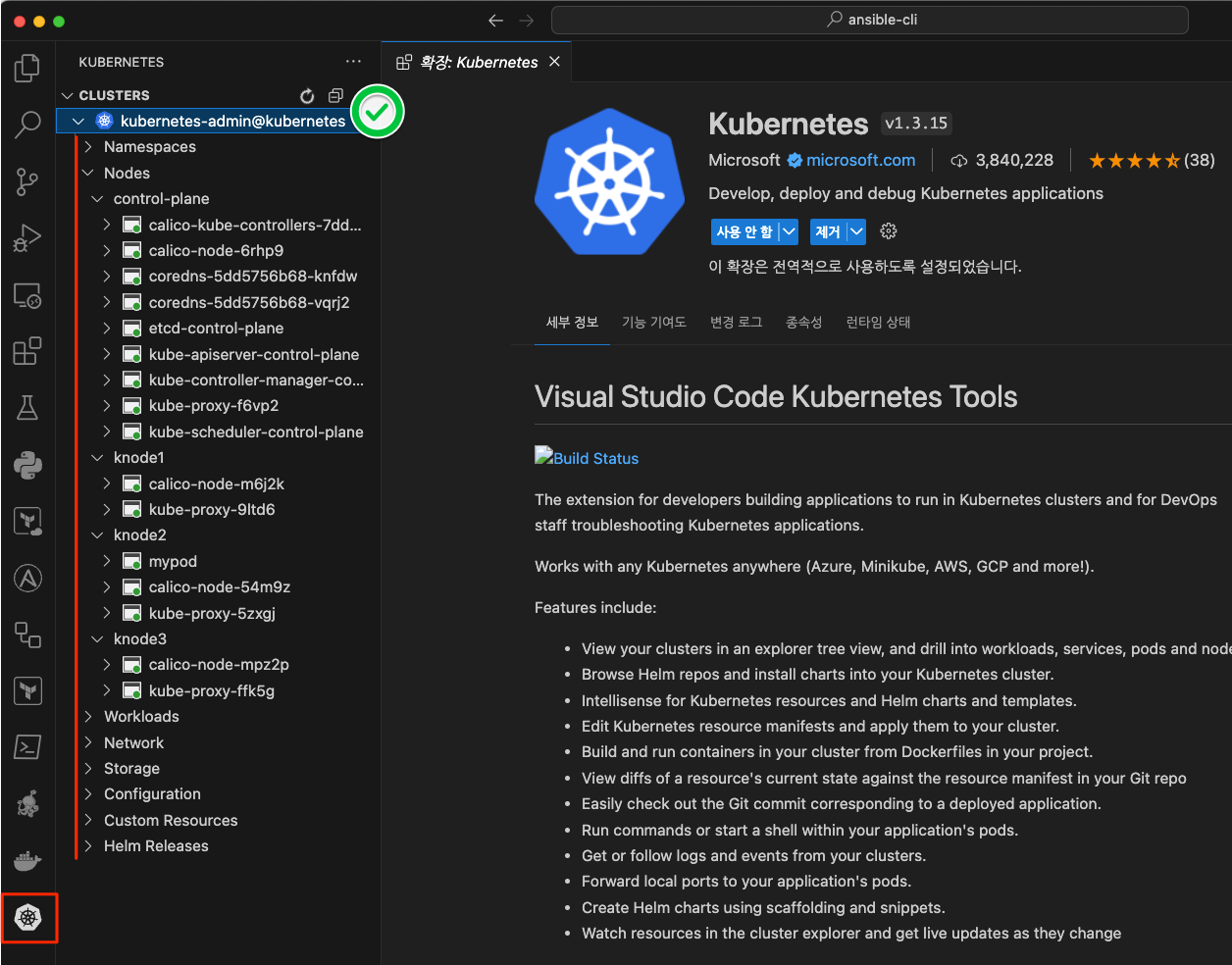Open the Explorer view in activity bar
This screenshot has width=1232, height=965.
[27, 68]
